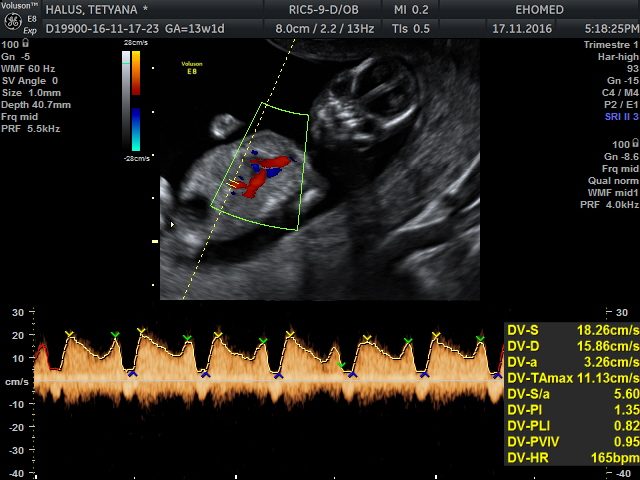The width and height of the screenshot is (640, 480).
Task: Click the color Doppler velocity scale bar
Action: [136, 100]
